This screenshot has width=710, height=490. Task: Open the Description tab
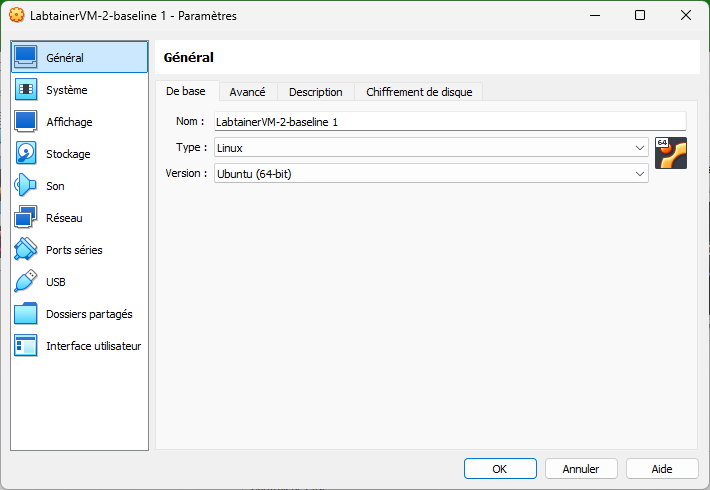pos(315,92)
